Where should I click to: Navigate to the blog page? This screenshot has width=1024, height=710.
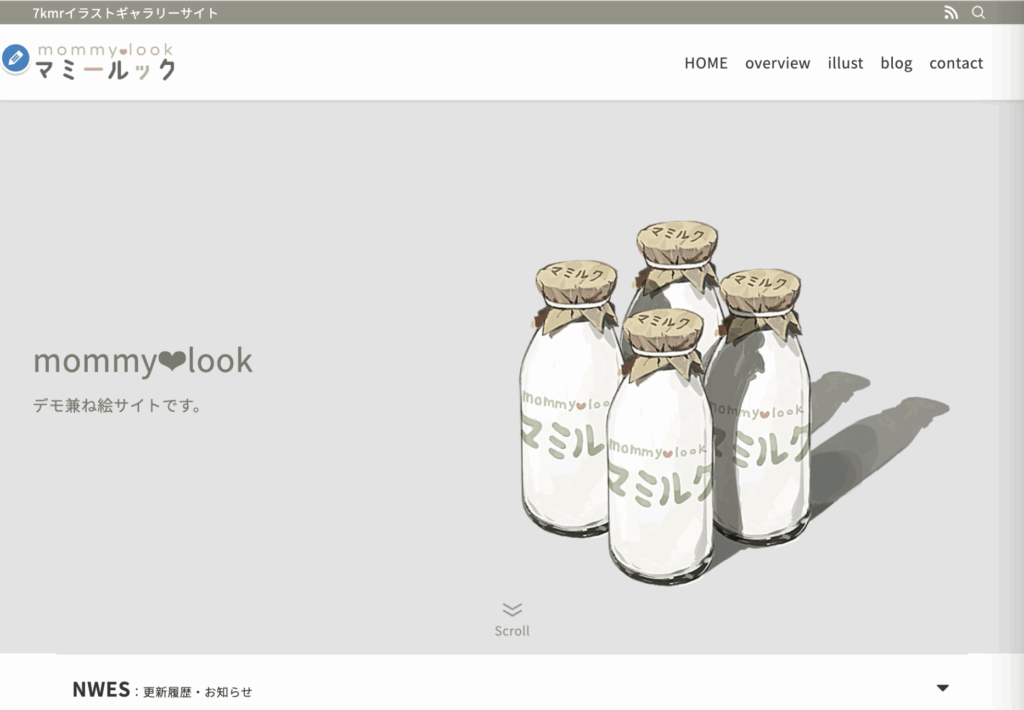896,63
